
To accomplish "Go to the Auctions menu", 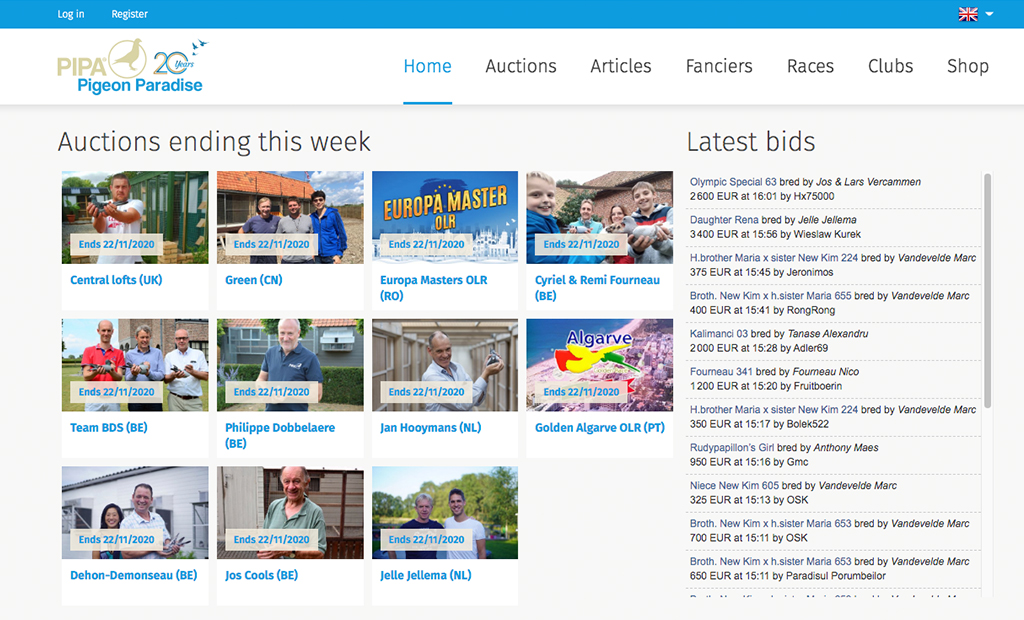I will [520, 66].
